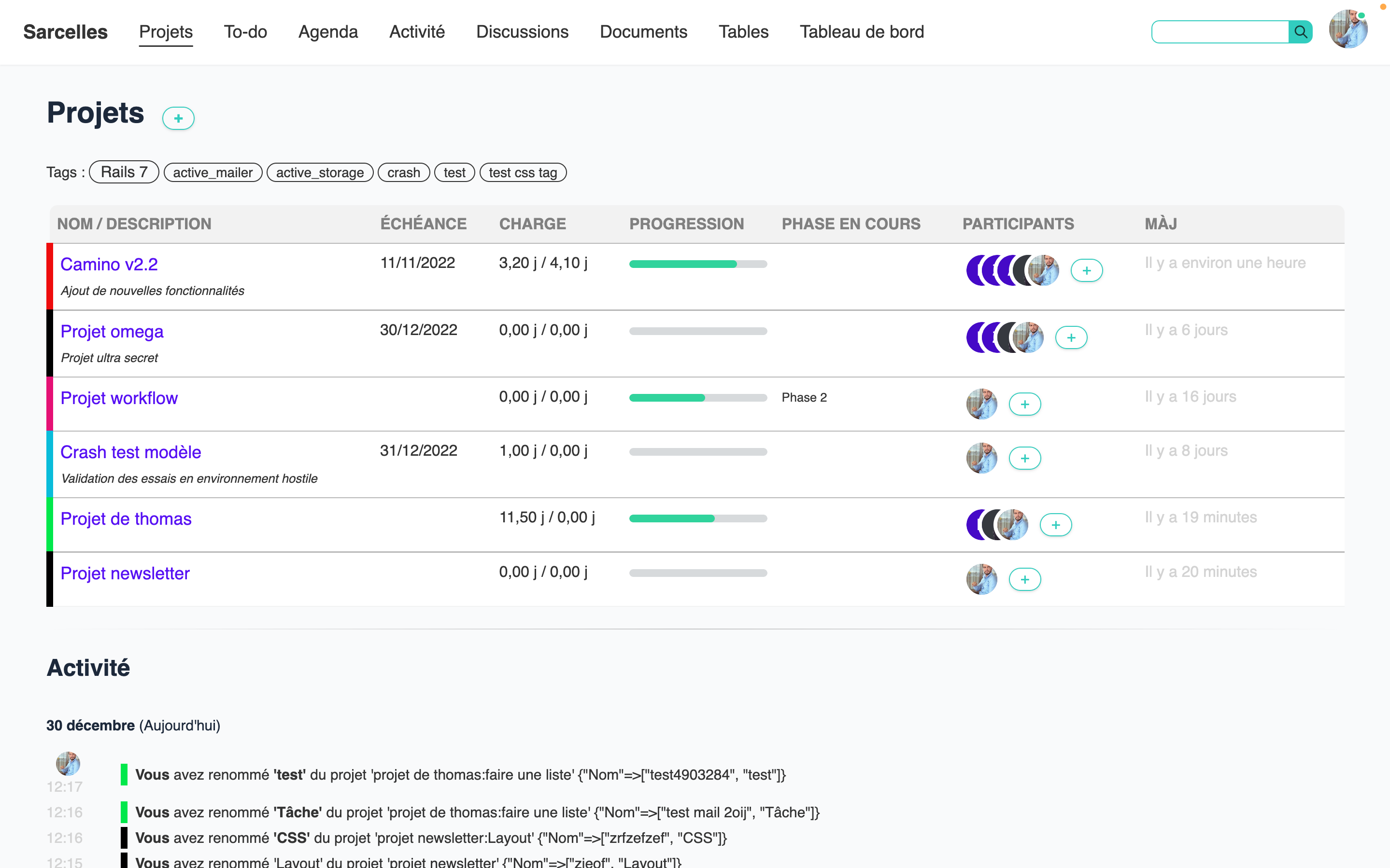1390x868 pixels.
Task: Filter projects by Rails 7 tag
Action: click(x=124, y=172)
